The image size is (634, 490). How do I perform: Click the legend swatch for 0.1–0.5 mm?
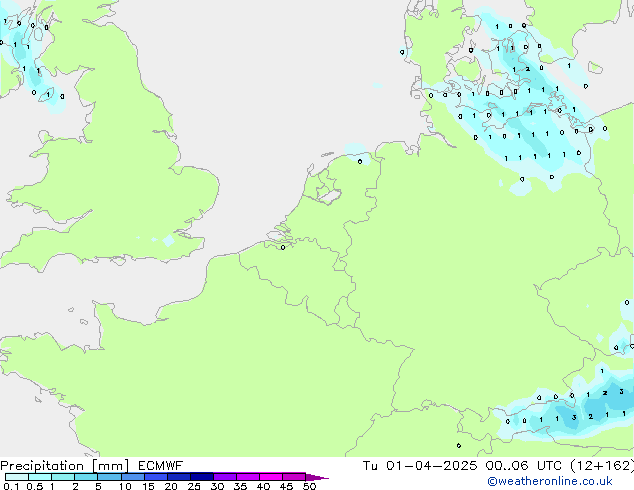17,477
